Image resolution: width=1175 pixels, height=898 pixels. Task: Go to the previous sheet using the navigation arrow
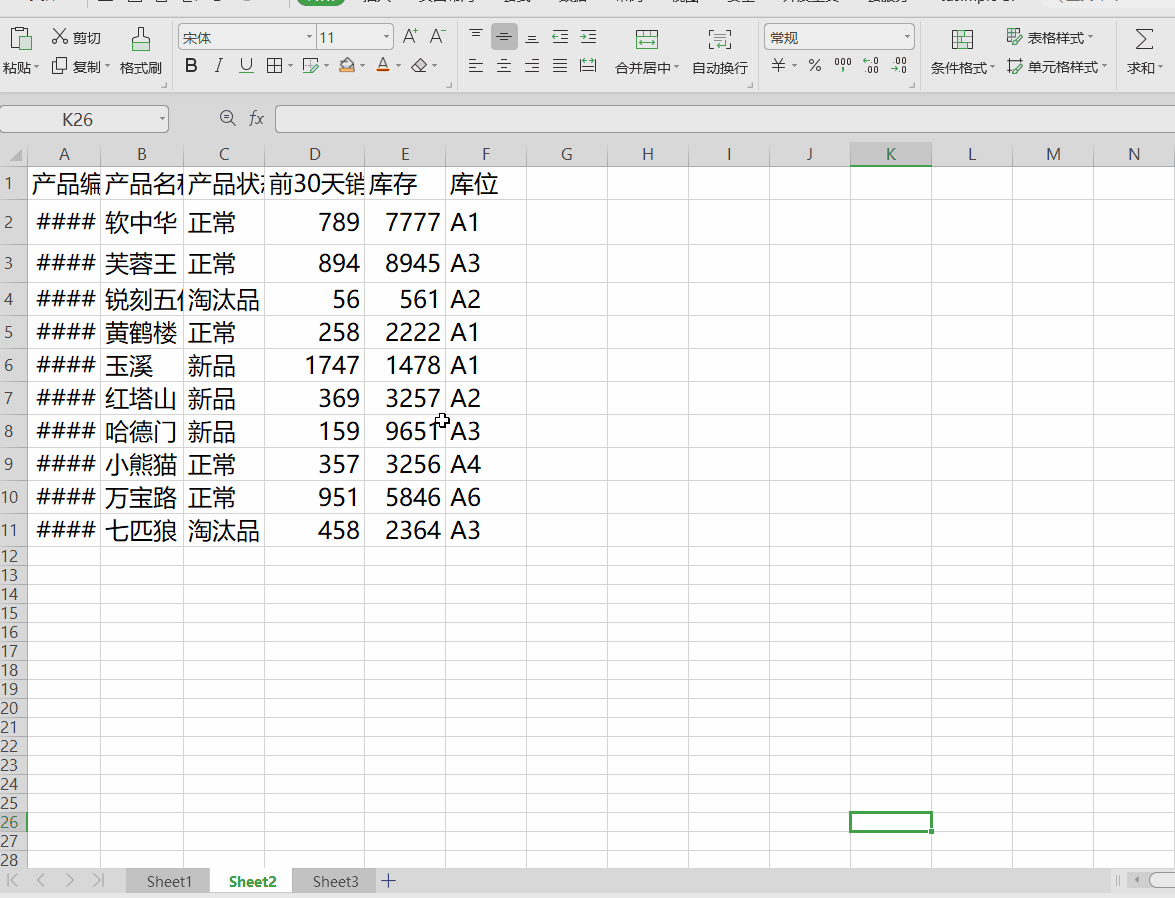point(41,881)
